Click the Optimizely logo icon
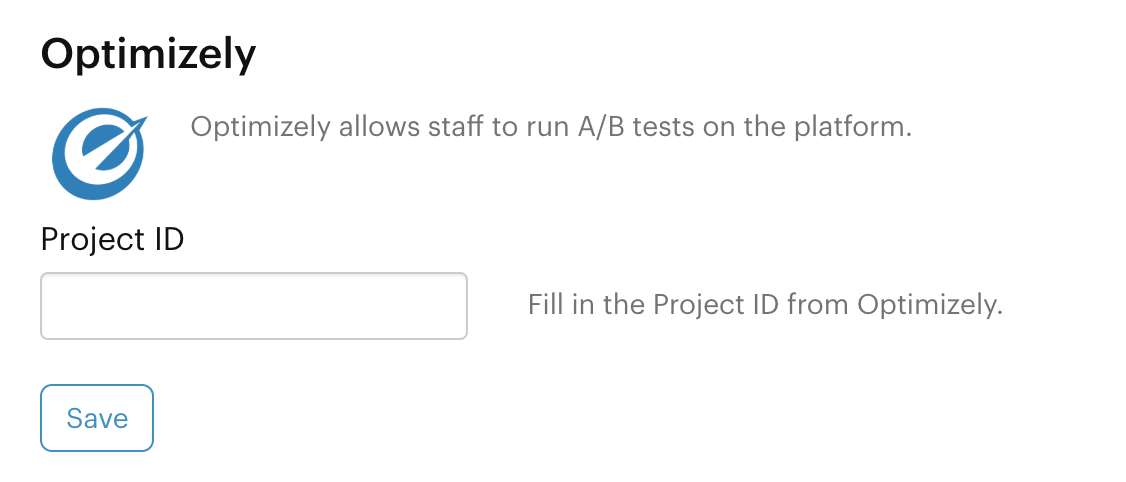This screenshot has height=482, width=1126. (99, 154)
